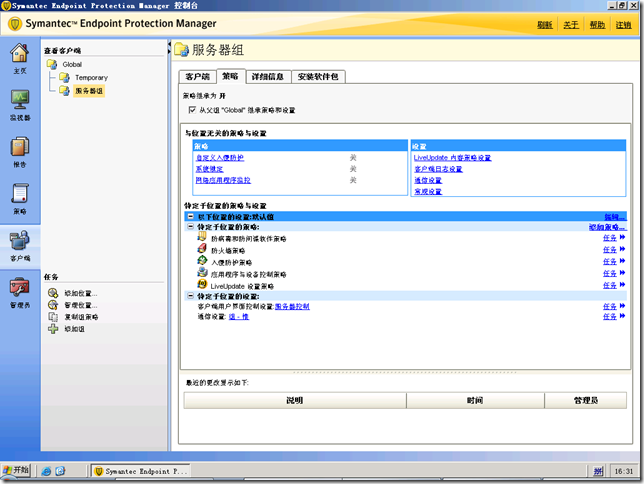644x484 pixels.
Task: Click the 添加位置 (Add Location) task icon
Action: pyautogui.click(x=53, y=293)
